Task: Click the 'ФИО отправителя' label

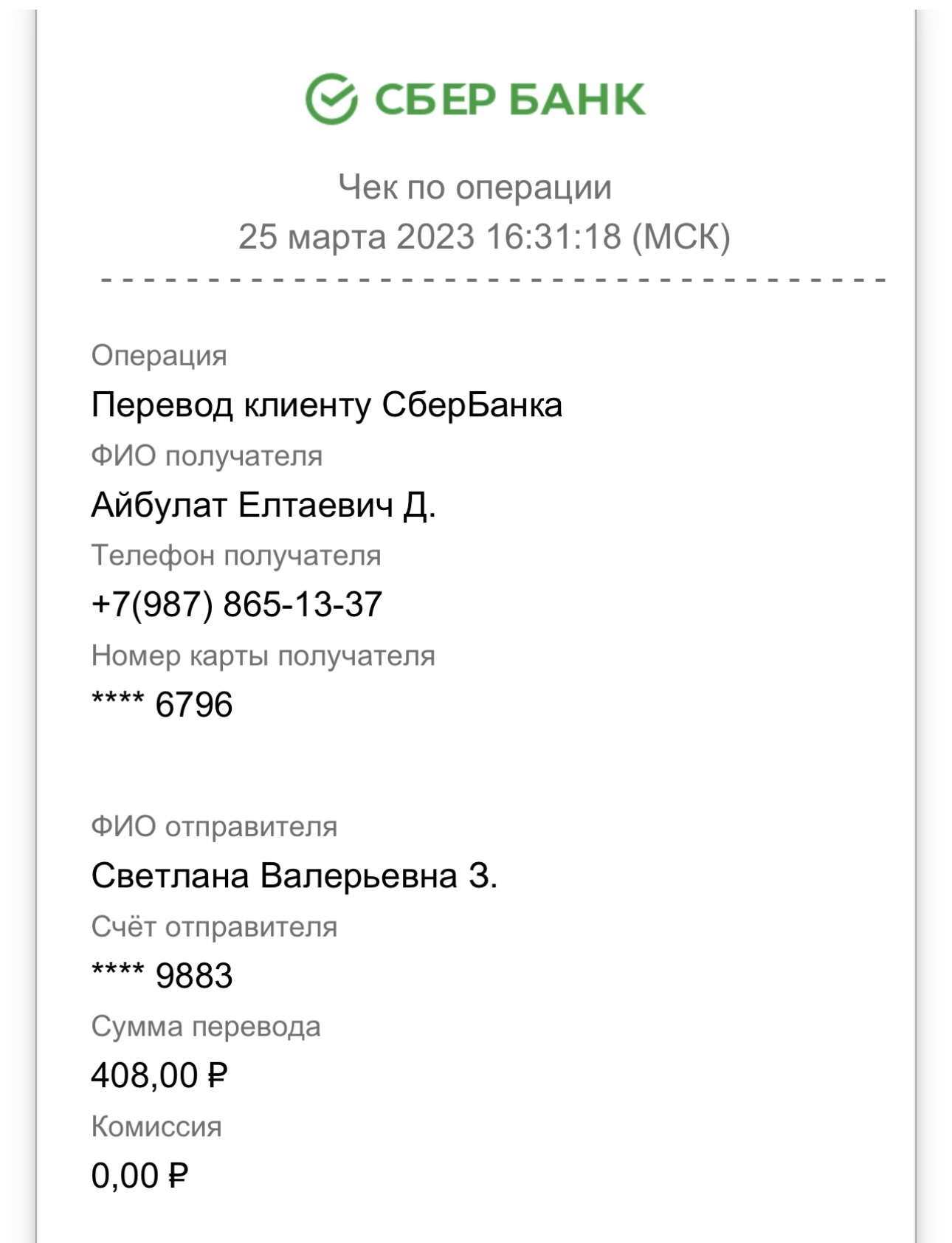Action: pos(214,827)
